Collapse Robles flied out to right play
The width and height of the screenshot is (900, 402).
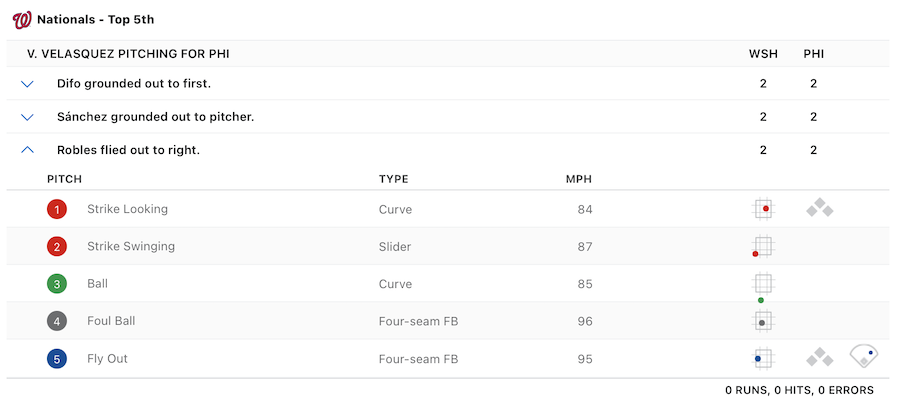click(27, 150)
